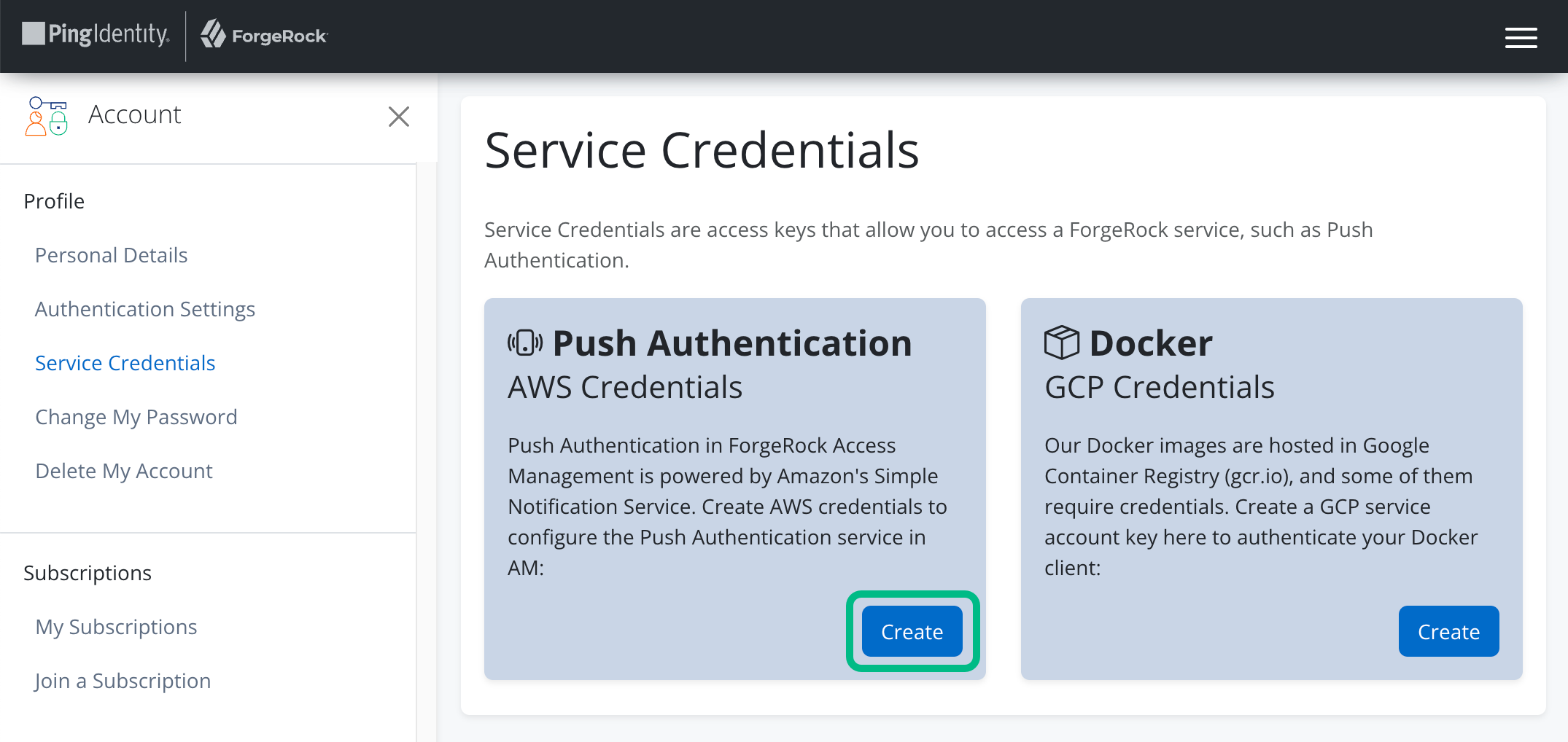
Task: Click the Amazon's Simple Notification Service paragraph
Action: 727,507
